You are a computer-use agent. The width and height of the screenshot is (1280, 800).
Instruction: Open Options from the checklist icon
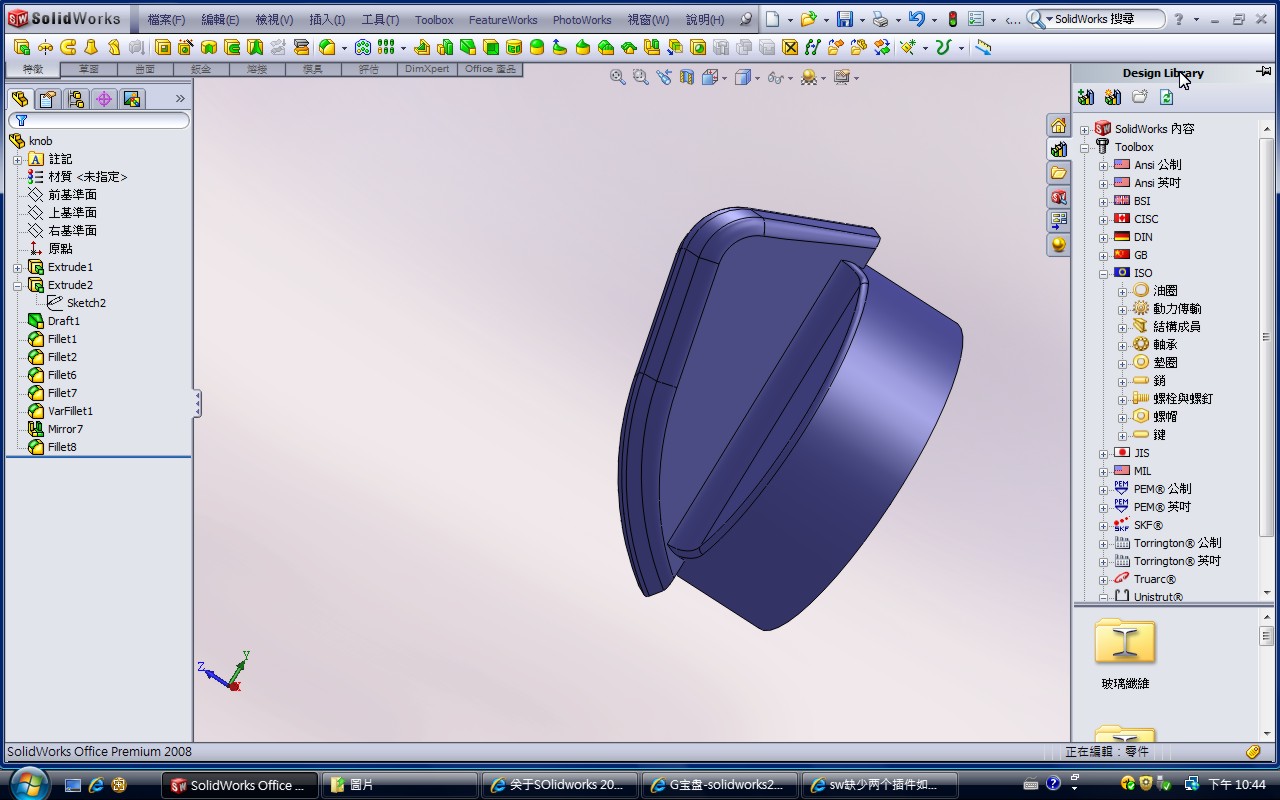pos(976,19)
